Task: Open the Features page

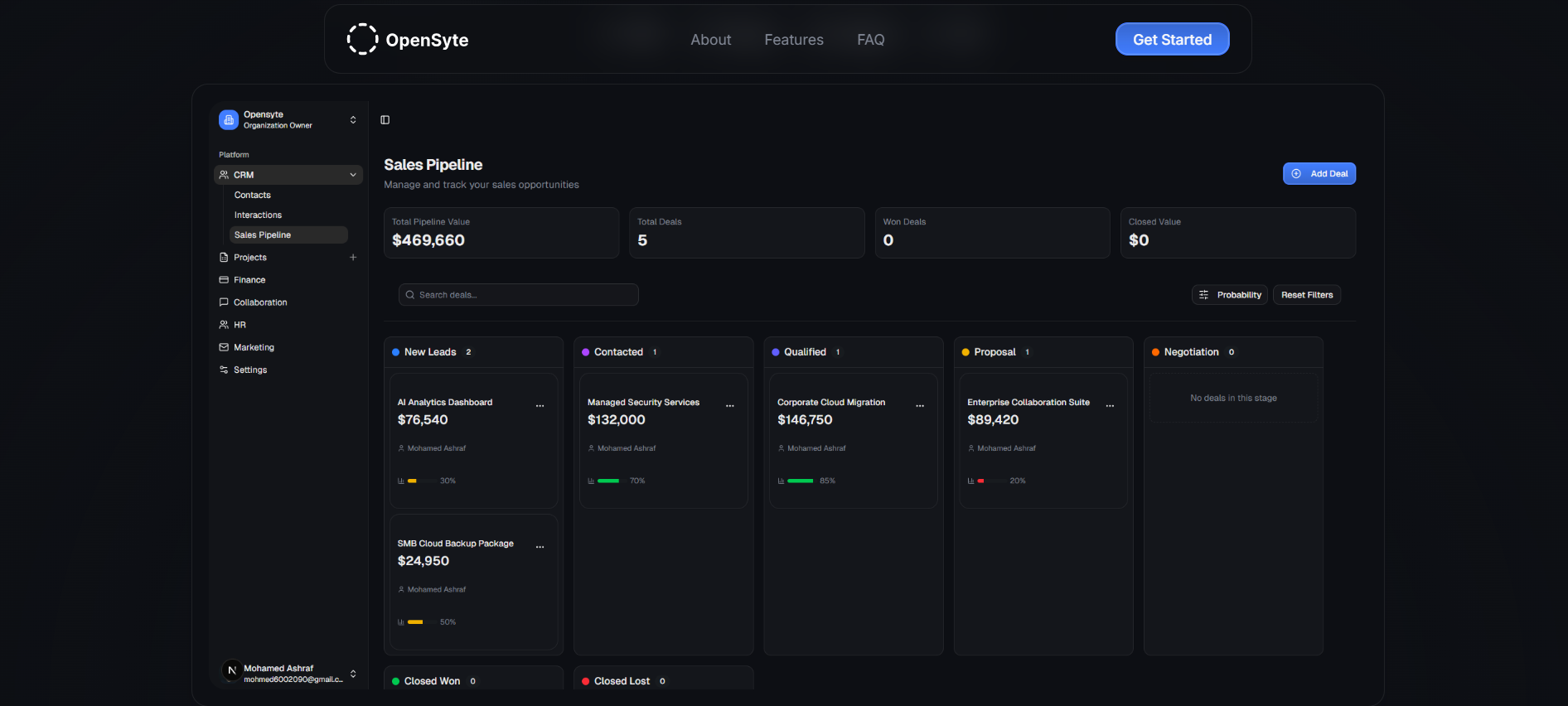Action: [794, 40]
